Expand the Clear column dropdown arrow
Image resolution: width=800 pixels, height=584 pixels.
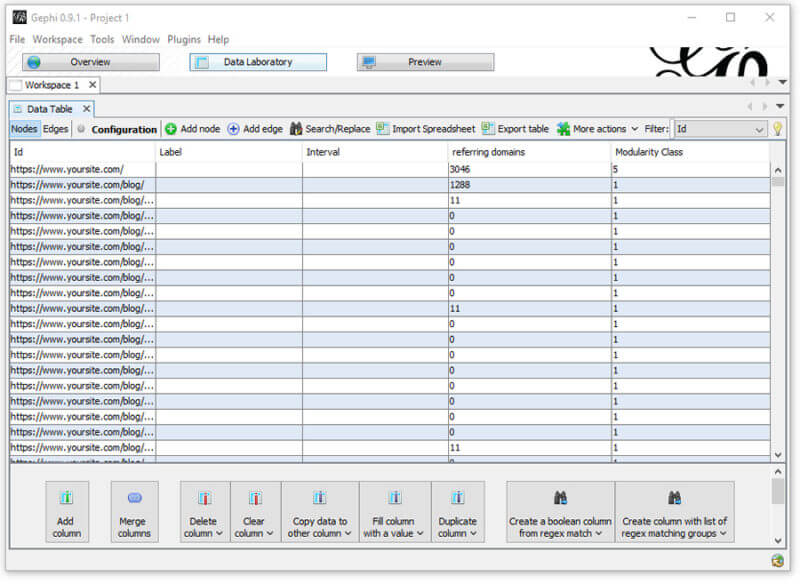coord(270,534)
